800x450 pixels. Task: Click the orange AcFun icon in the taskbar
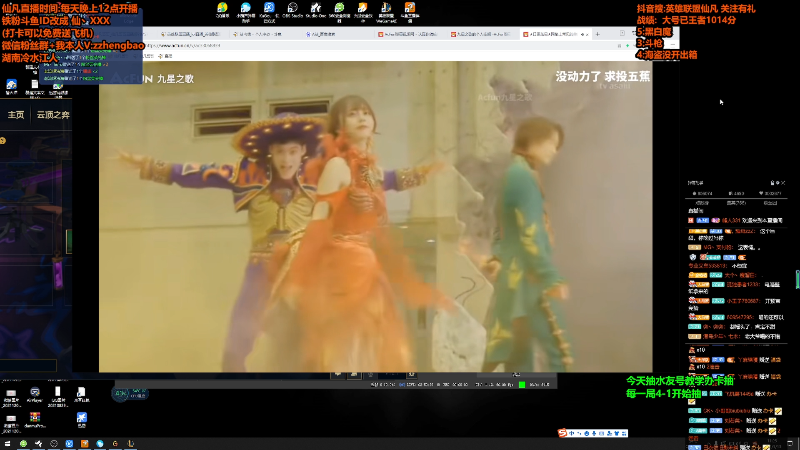click(85, 444)
